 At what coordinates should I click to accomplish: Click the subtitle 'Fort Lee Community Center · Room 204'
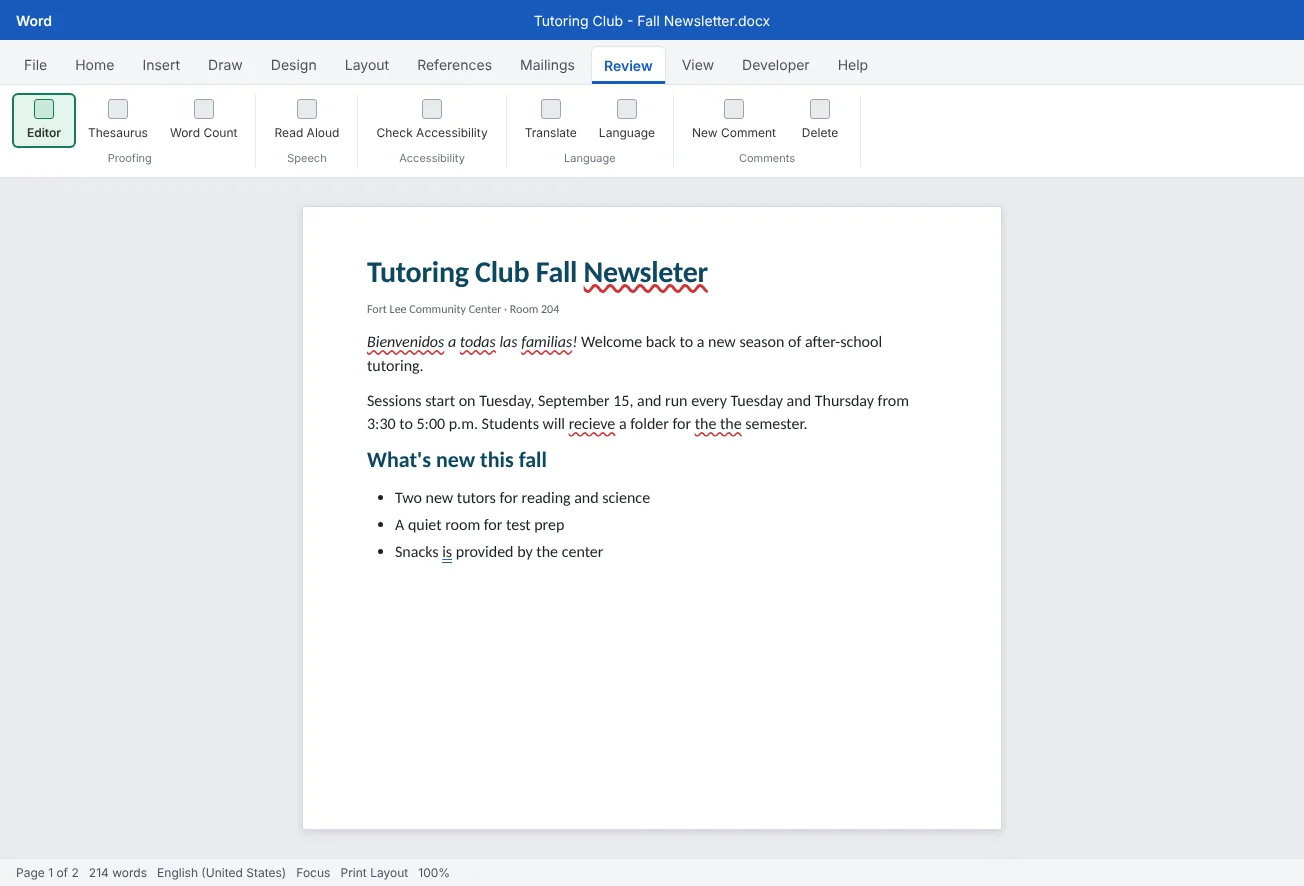[463, 310]
